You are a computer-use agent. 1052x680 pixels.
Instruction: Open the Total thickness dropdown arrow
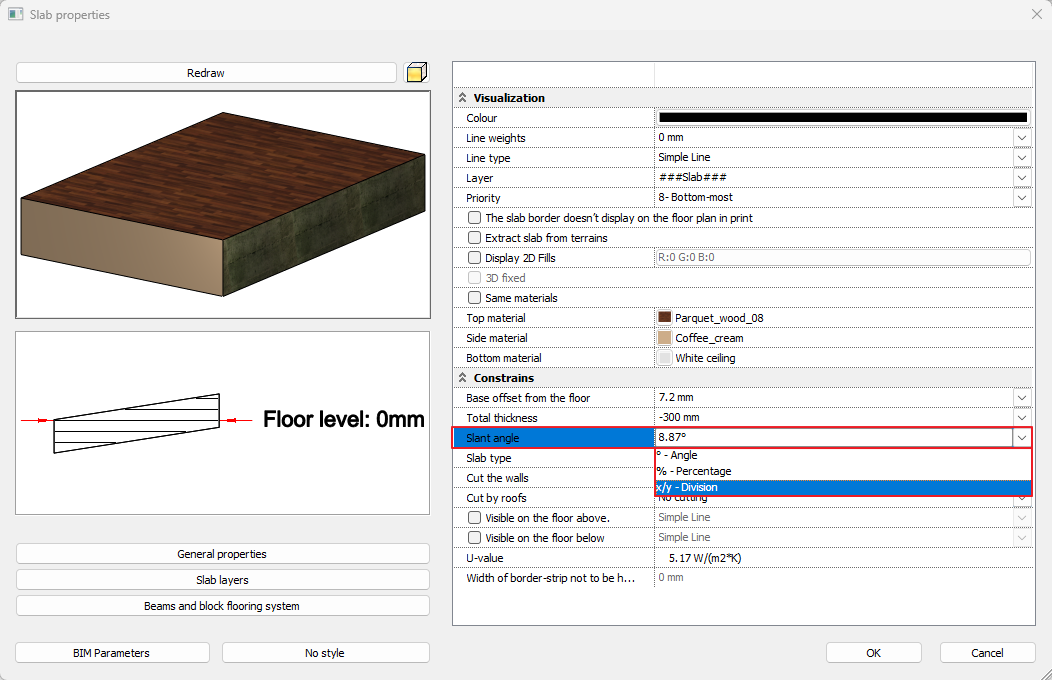1022,418
